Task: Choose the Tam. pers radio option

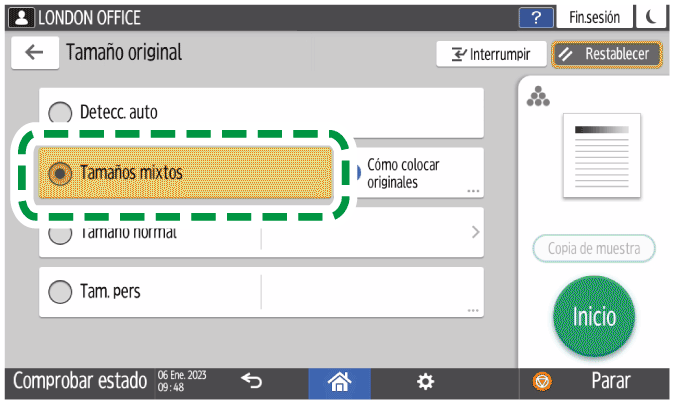Action: (61, 292)
